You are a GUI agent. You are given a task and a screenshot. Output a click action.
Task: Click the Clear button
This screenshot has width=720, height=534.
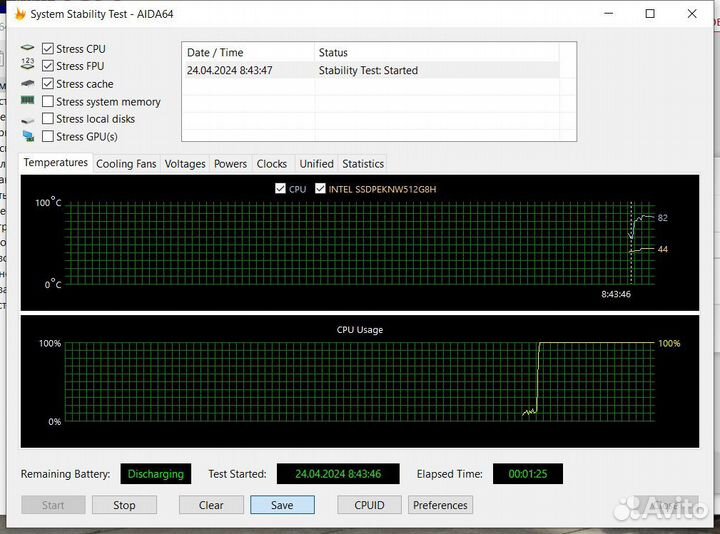point(211,505)
